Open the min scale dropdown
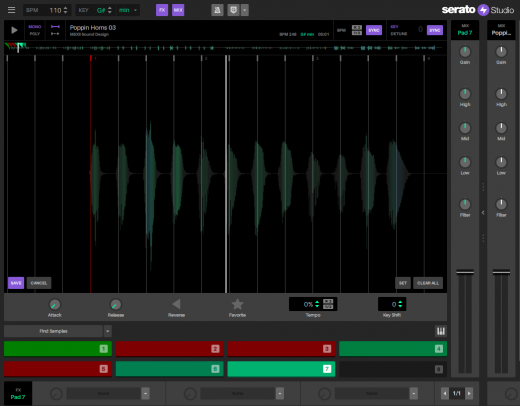The height and width of the screenshot is (406, 520). [128, 10]
